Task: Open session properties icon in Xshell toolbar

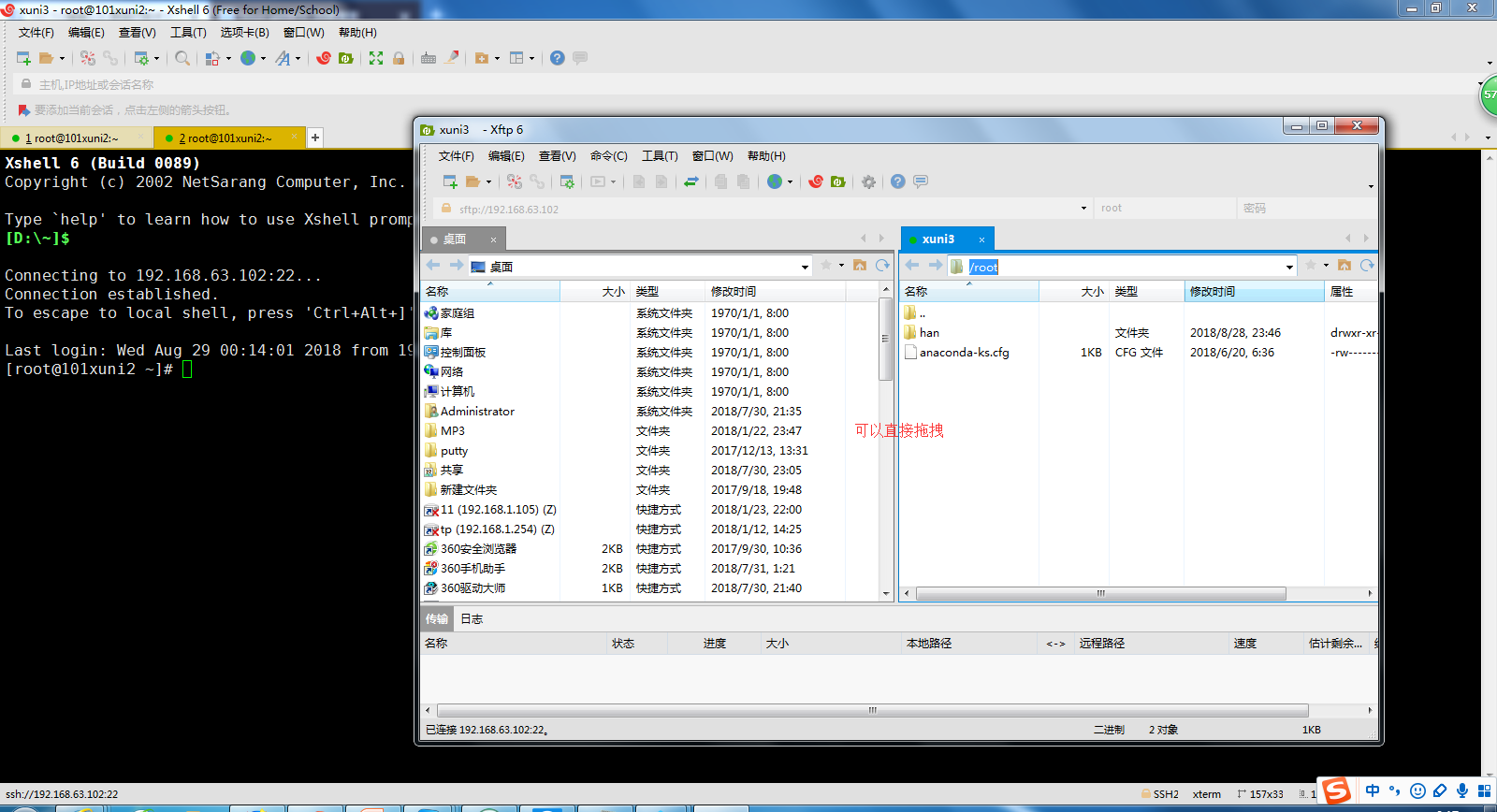Action: (x=141, y=58)
